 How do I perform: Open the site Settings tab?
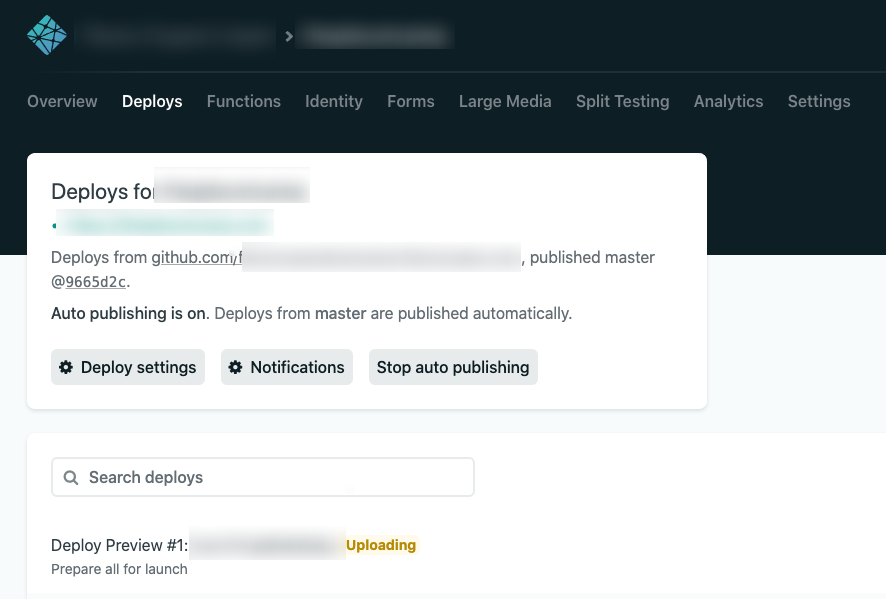pyautogui.click(x=818, y=101)
